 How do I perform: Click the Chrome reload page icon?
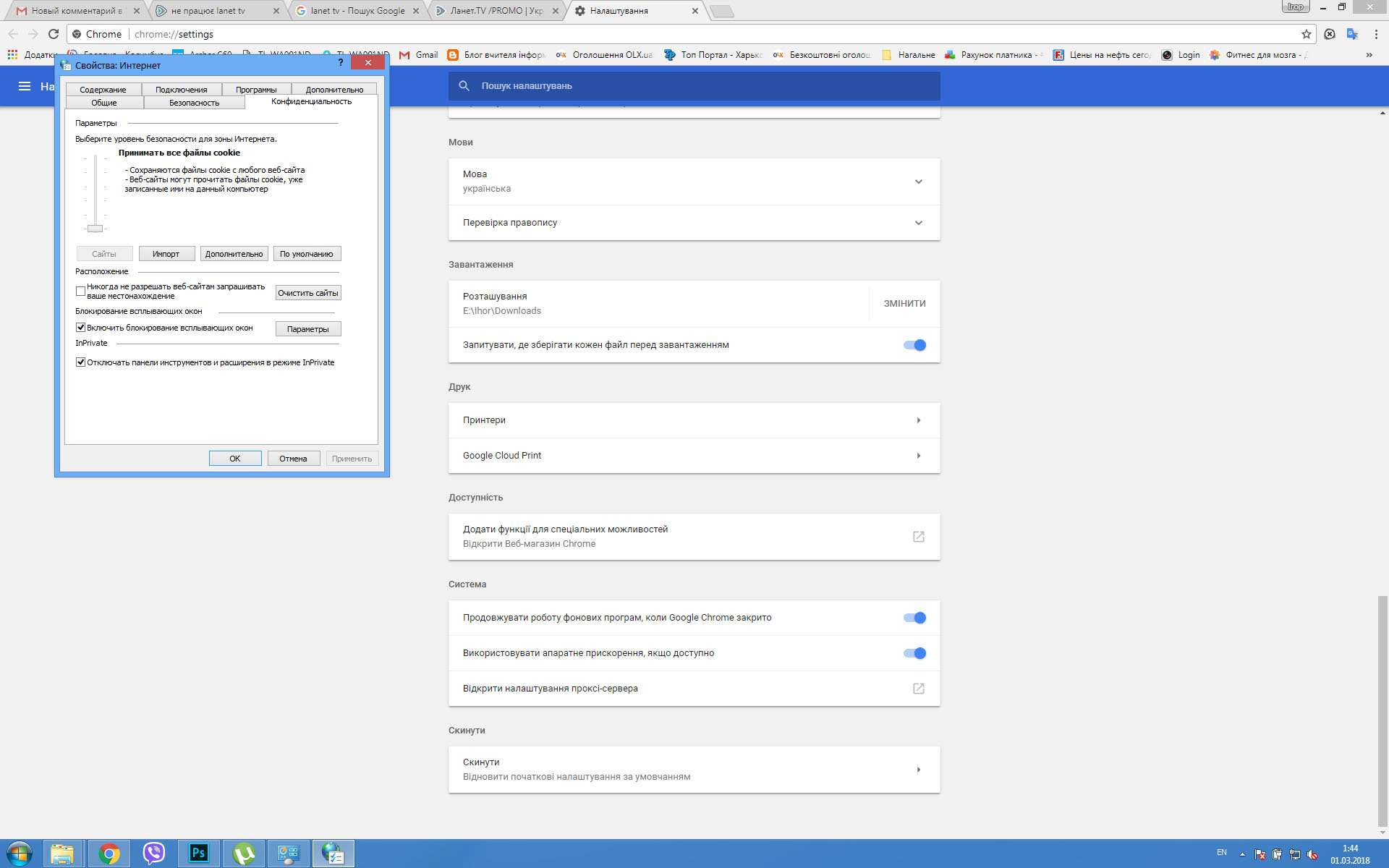tap(54, 34)
